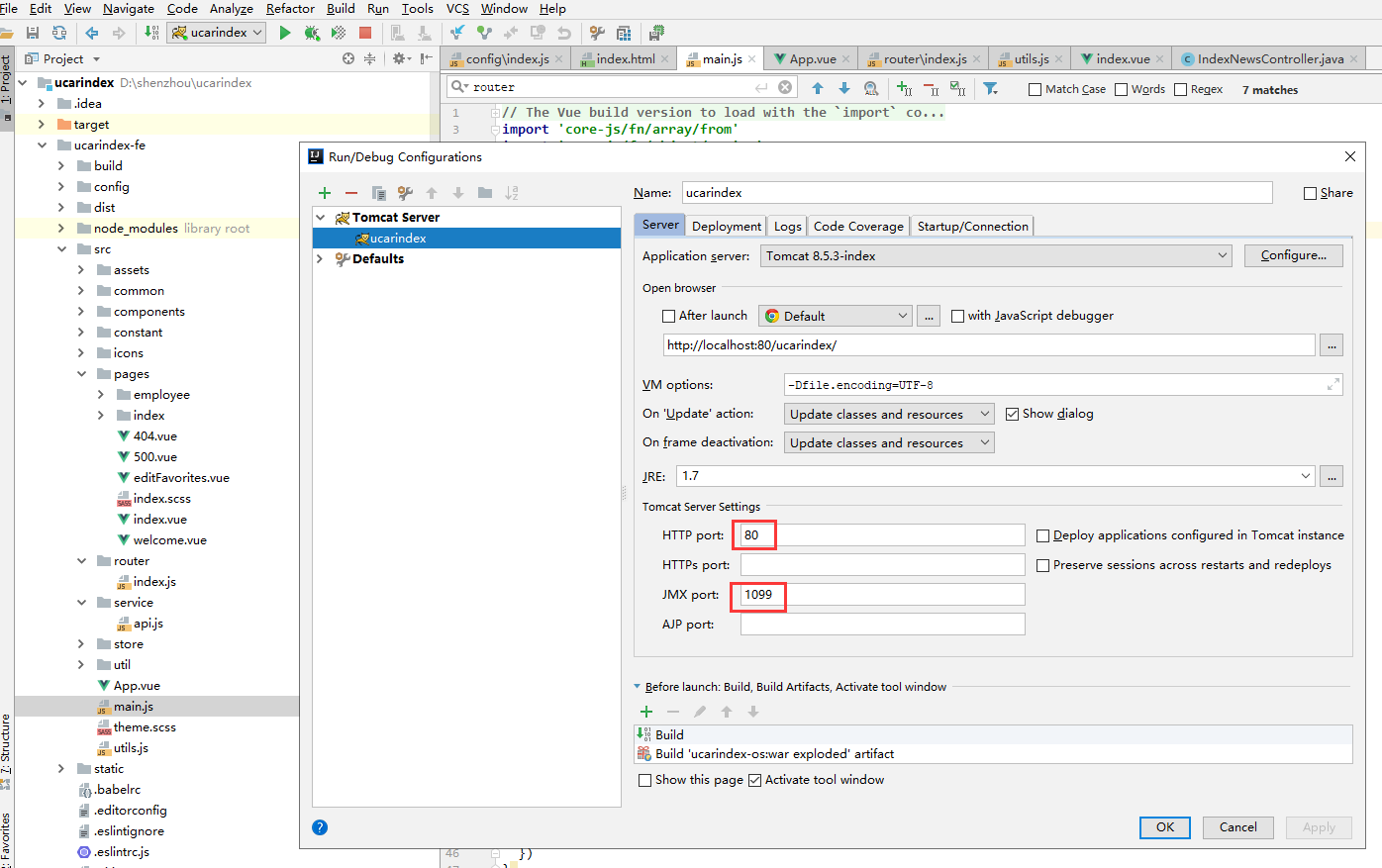Go to previous search occurrence up arrow
The image size is (1382, 868).
tap(817, 88)
